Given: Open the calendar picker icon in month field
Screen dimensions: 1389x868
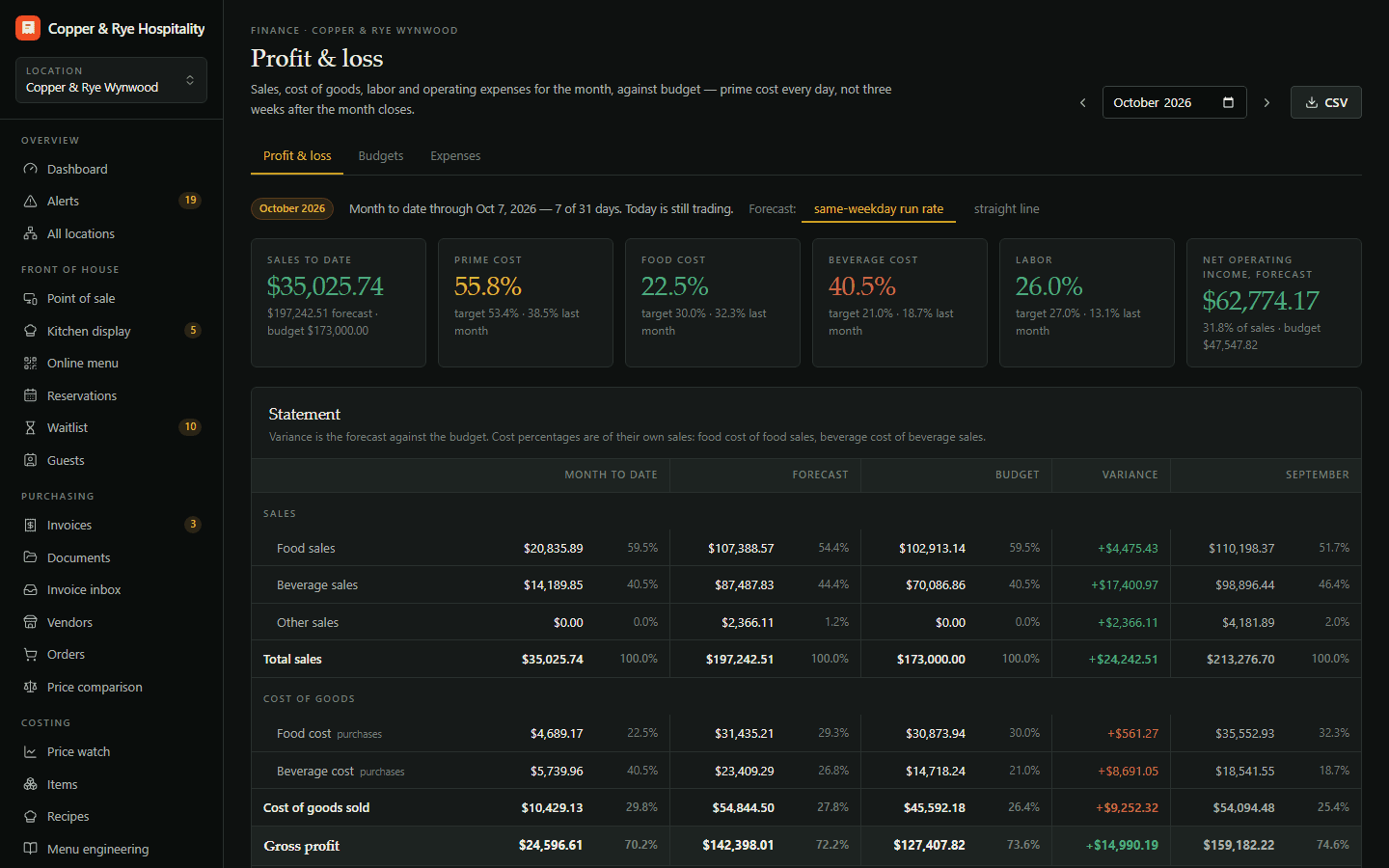Looking at the screenshot, I should (x=1228, y=102).
